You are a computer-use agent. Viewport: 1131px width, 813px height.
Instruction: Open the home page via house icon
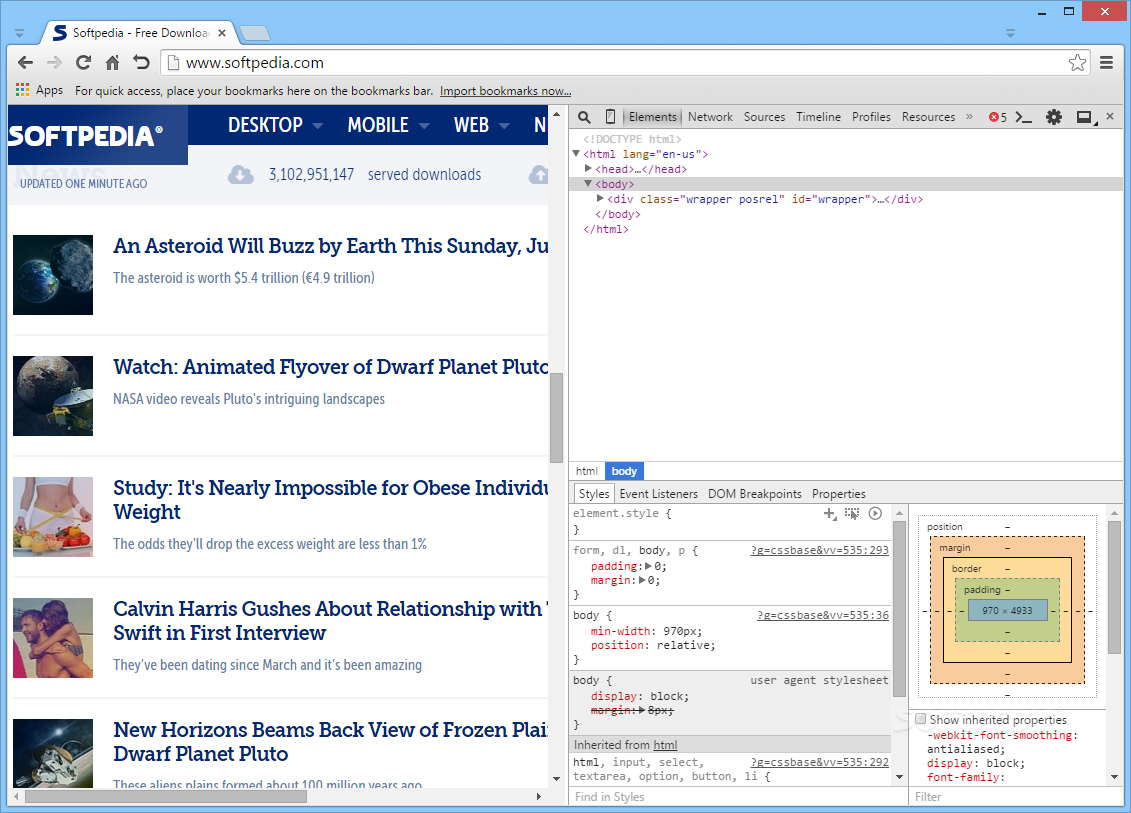(x=113, y=63)
